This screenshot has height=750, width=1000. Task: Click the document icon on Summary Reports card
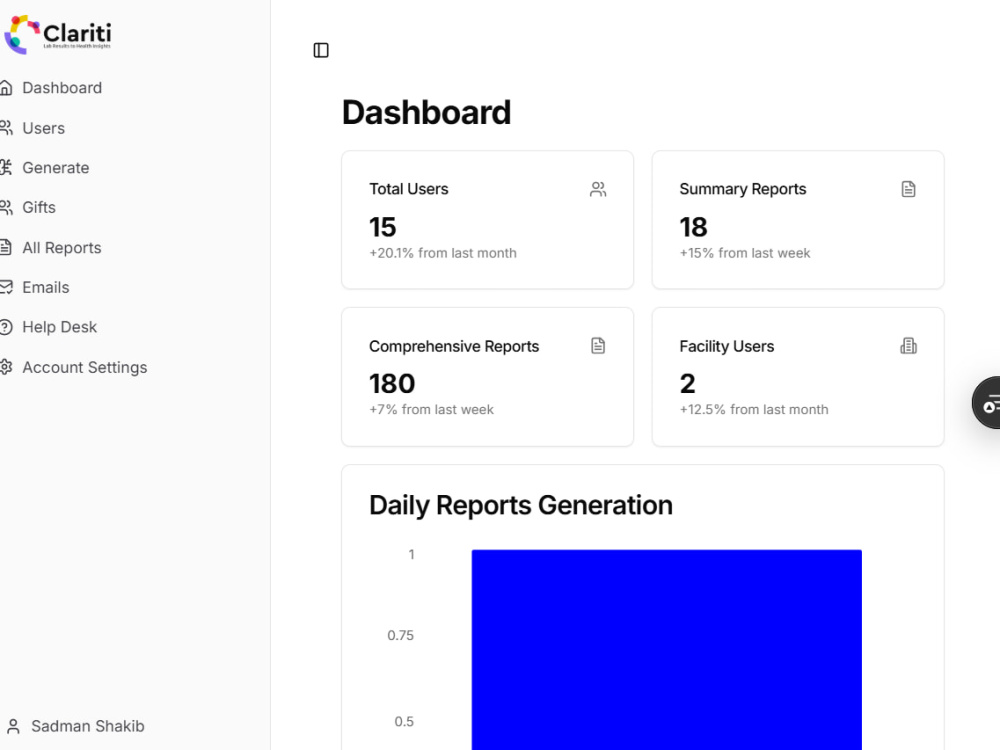click(908, 188)
